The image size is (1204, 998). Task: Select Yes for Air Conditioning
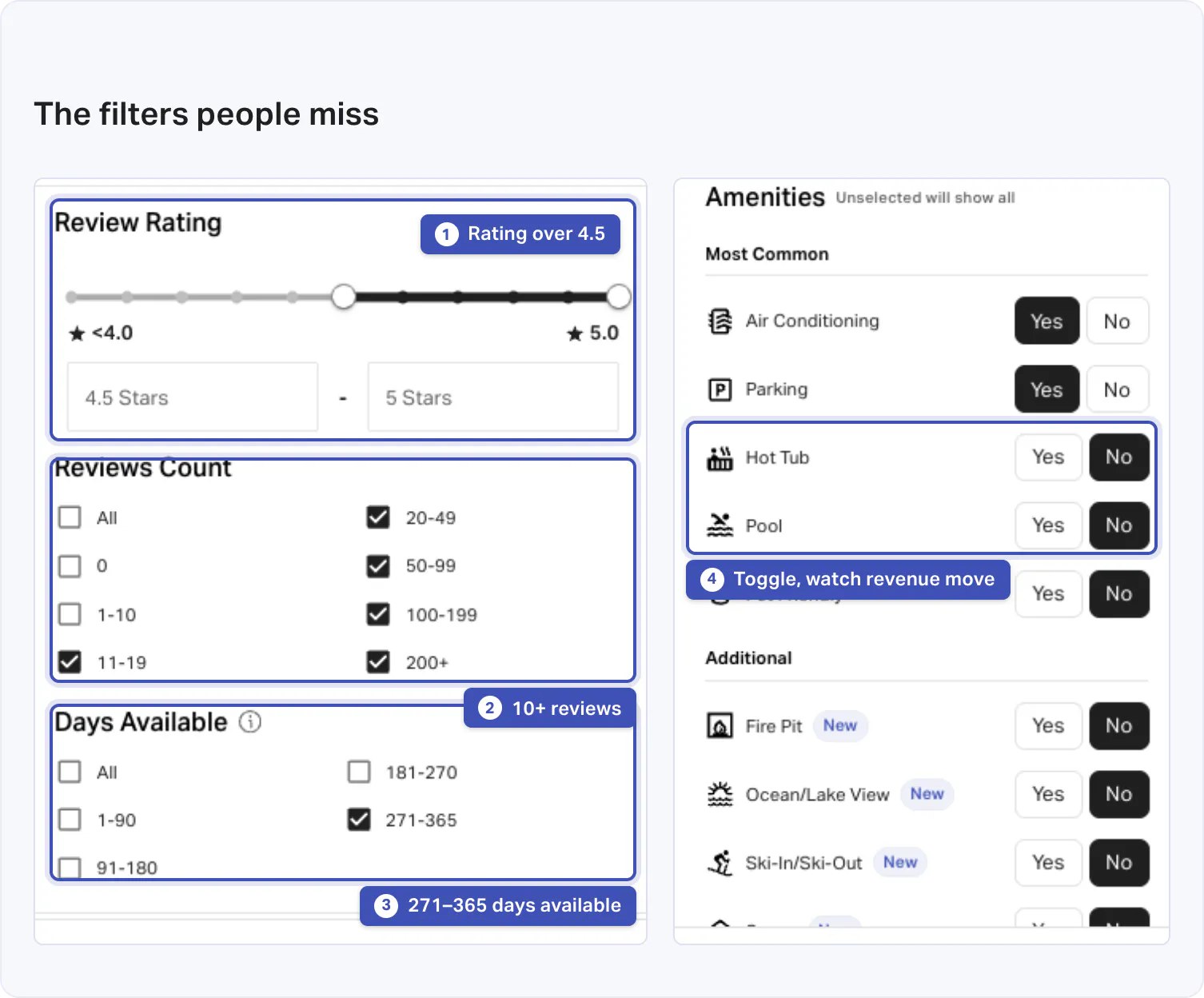pos(1047,321)
